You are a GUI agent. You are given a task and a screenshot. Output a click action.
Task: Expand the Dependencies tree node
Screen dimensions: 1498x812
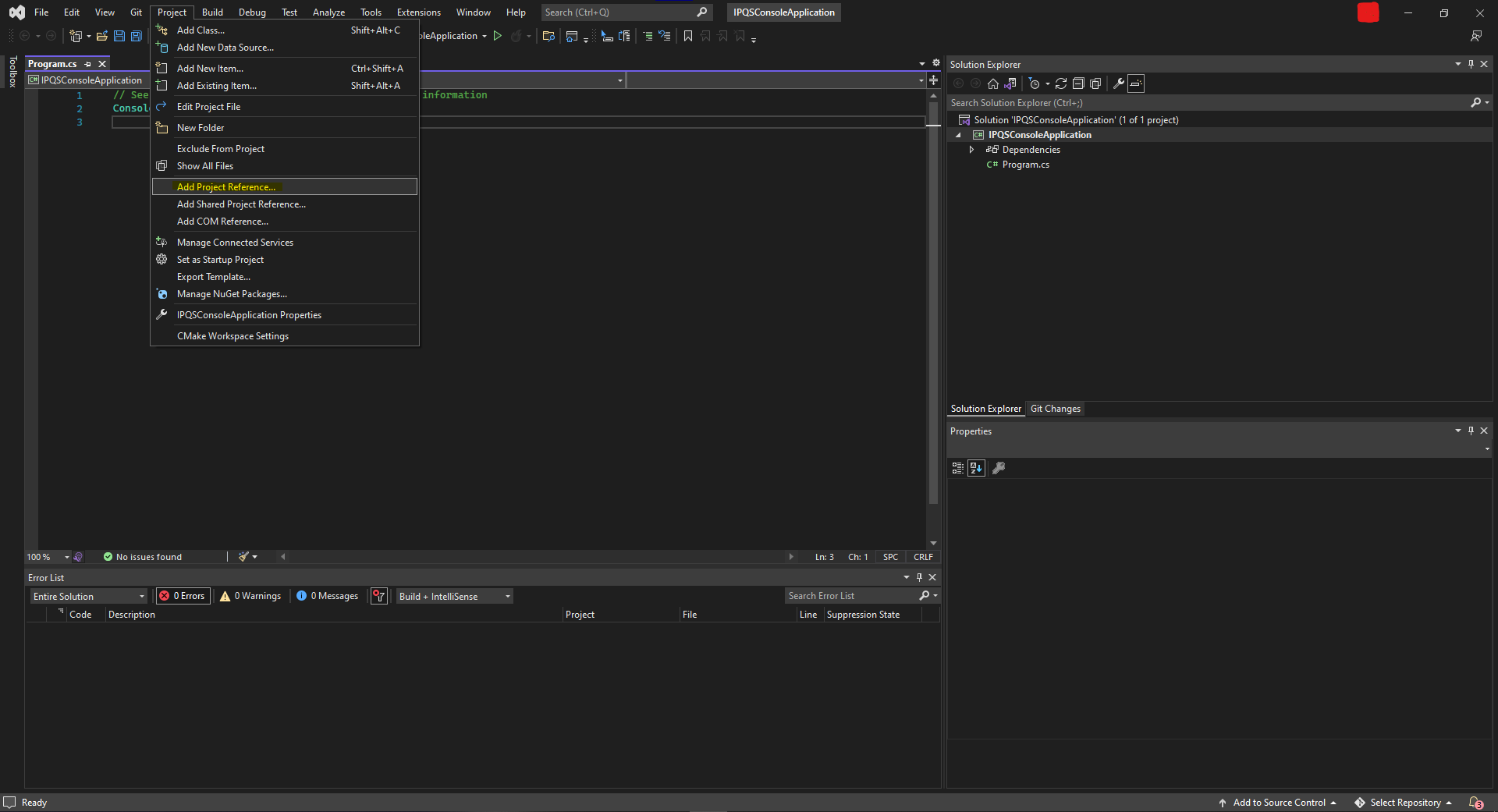pos(971,150)
